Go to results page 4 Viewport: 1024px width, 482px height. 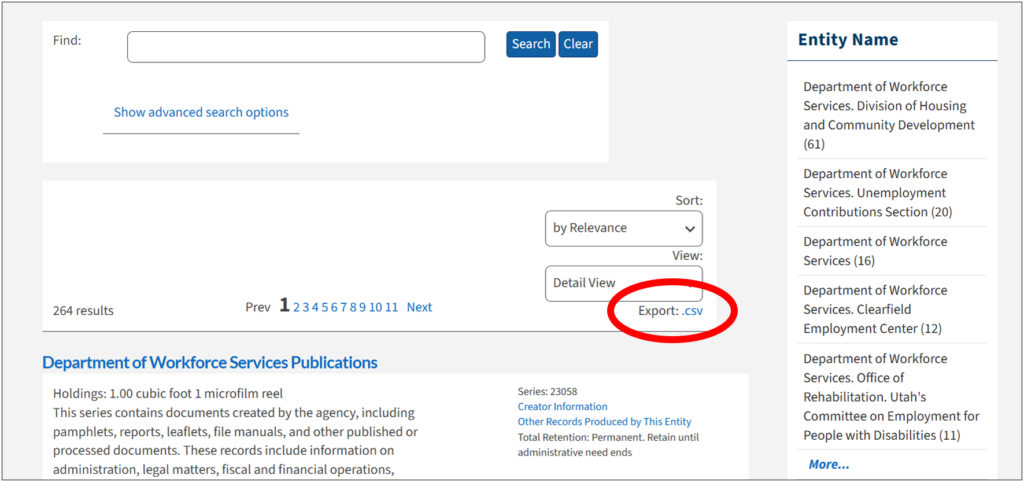315,308
